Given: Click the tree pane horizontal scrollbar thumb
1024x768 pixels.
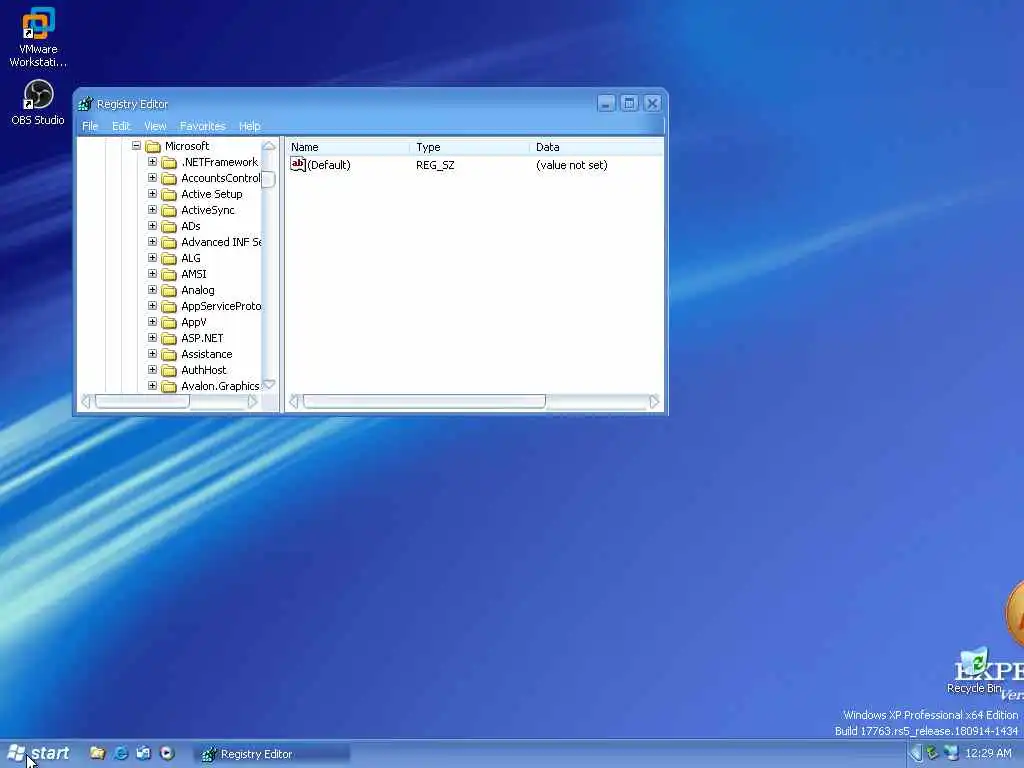Looking at the screenshot, I should click(142, 402).
